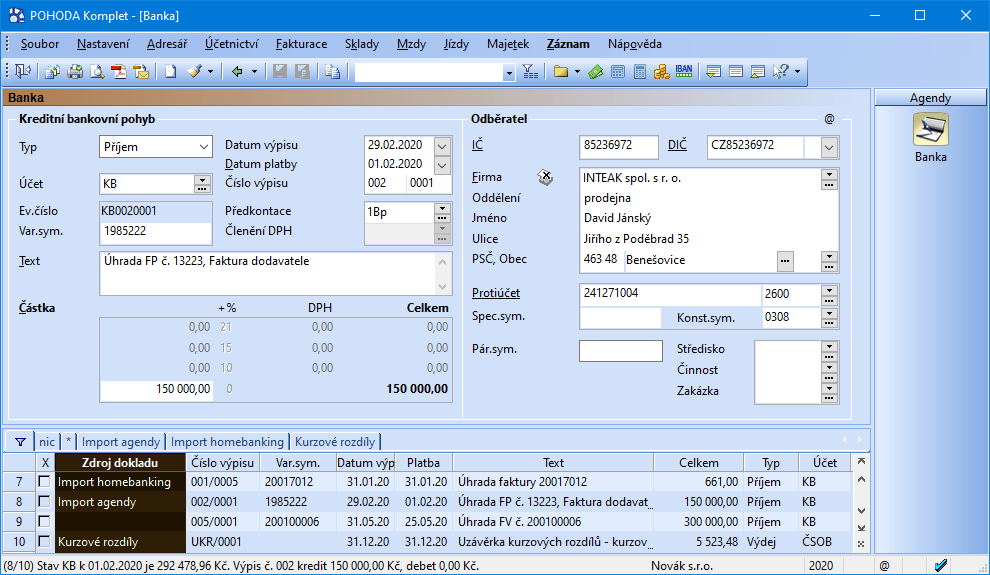
Task: Expand the Datum platby date dropdown
Action: pyautogui.click(x=443, y=165)
